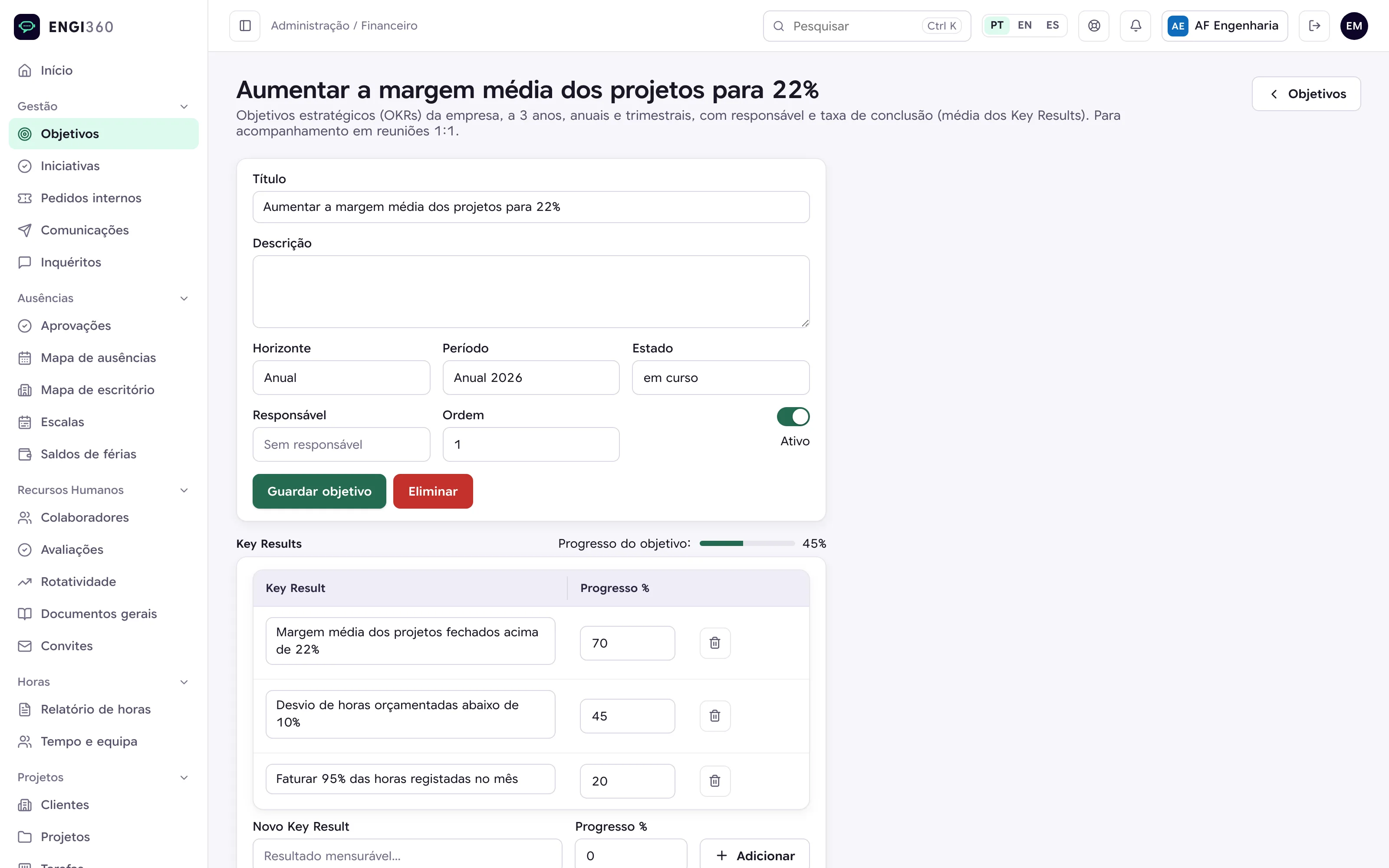Click the Descrição text area

[x=530, y=292]
